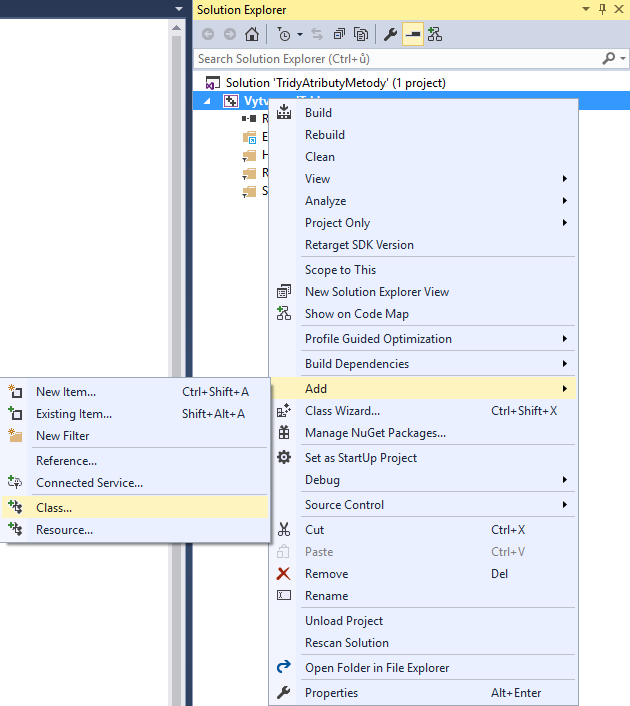The height and width of the screenshot is (706, 630).
Task: Choose Rename from the context menu
Action: click(423, 596)
